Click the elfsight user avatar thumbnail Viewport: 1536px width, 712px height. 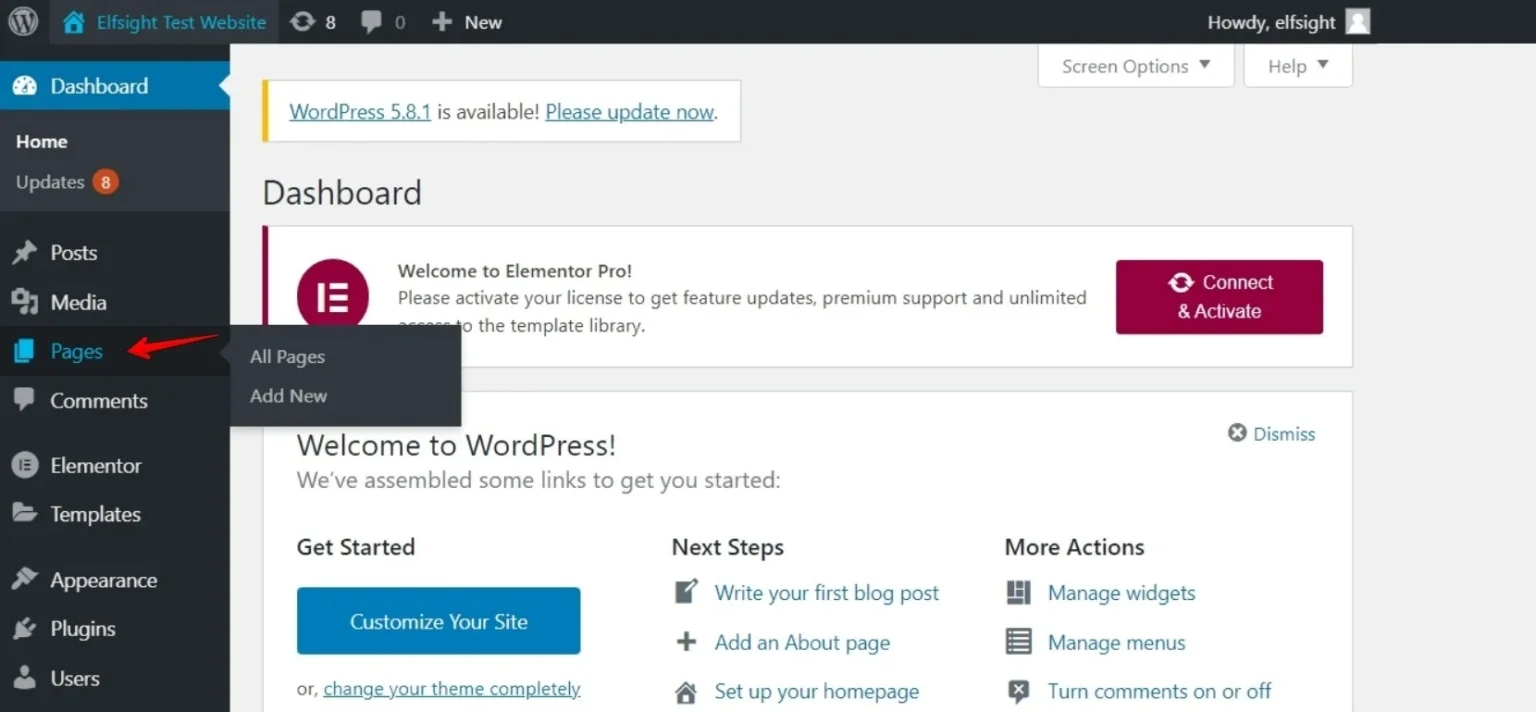pos(1357,21)
